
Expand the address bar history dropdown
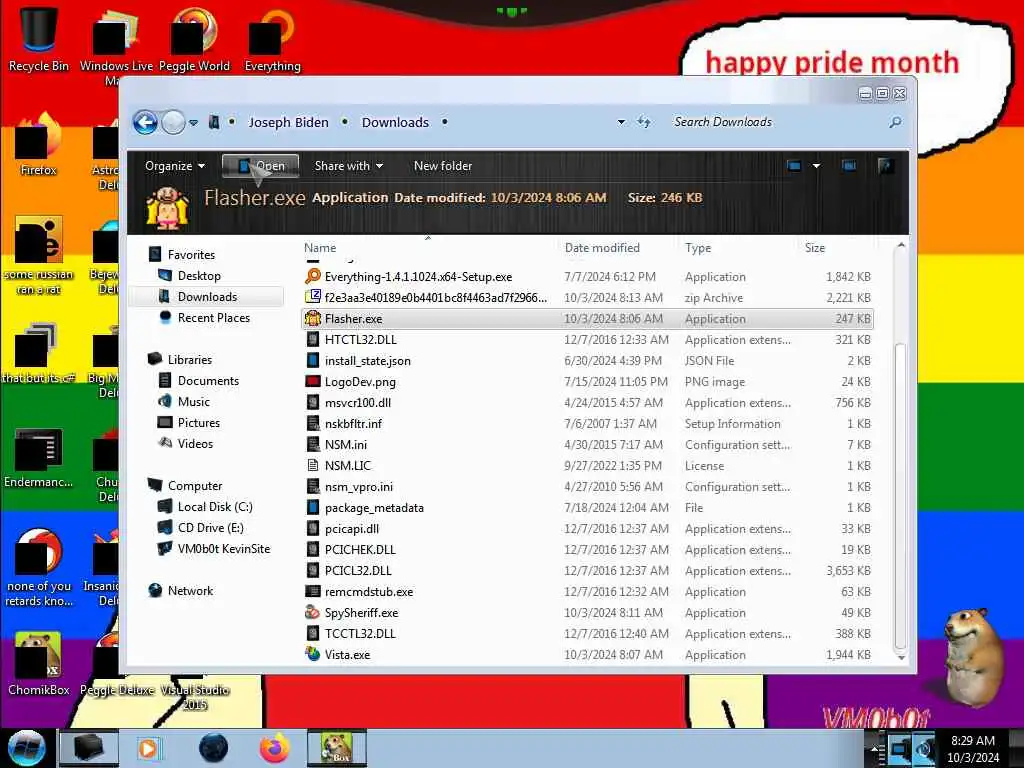click(621, 122)
